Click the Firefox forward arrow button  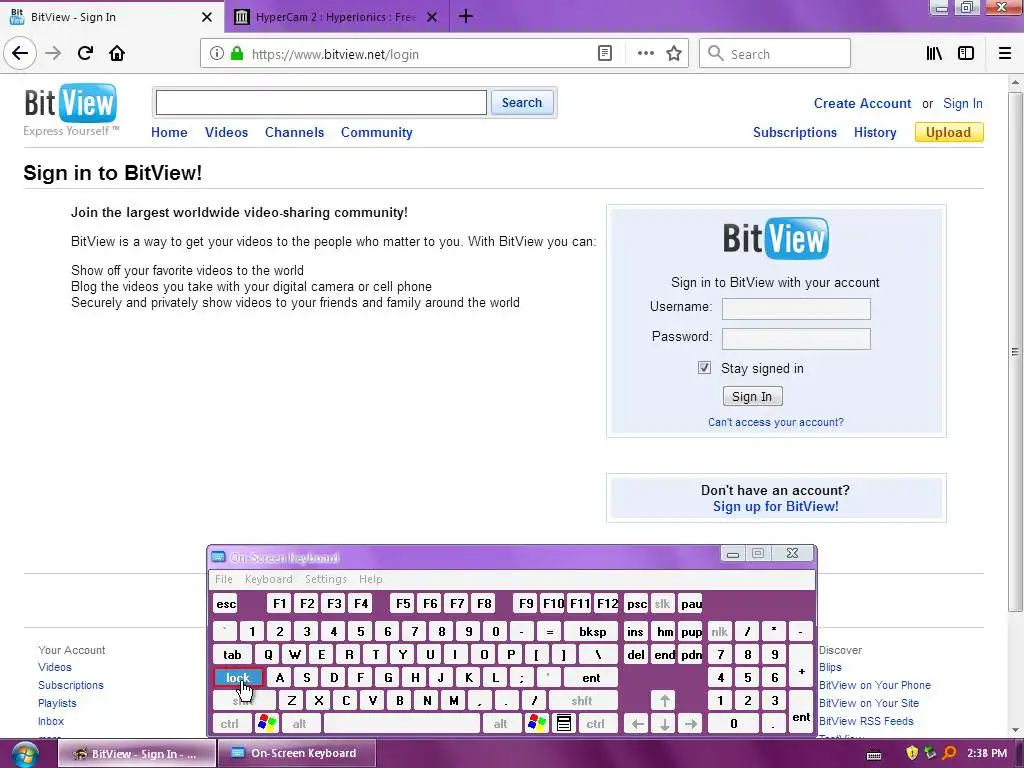[54, 54]
